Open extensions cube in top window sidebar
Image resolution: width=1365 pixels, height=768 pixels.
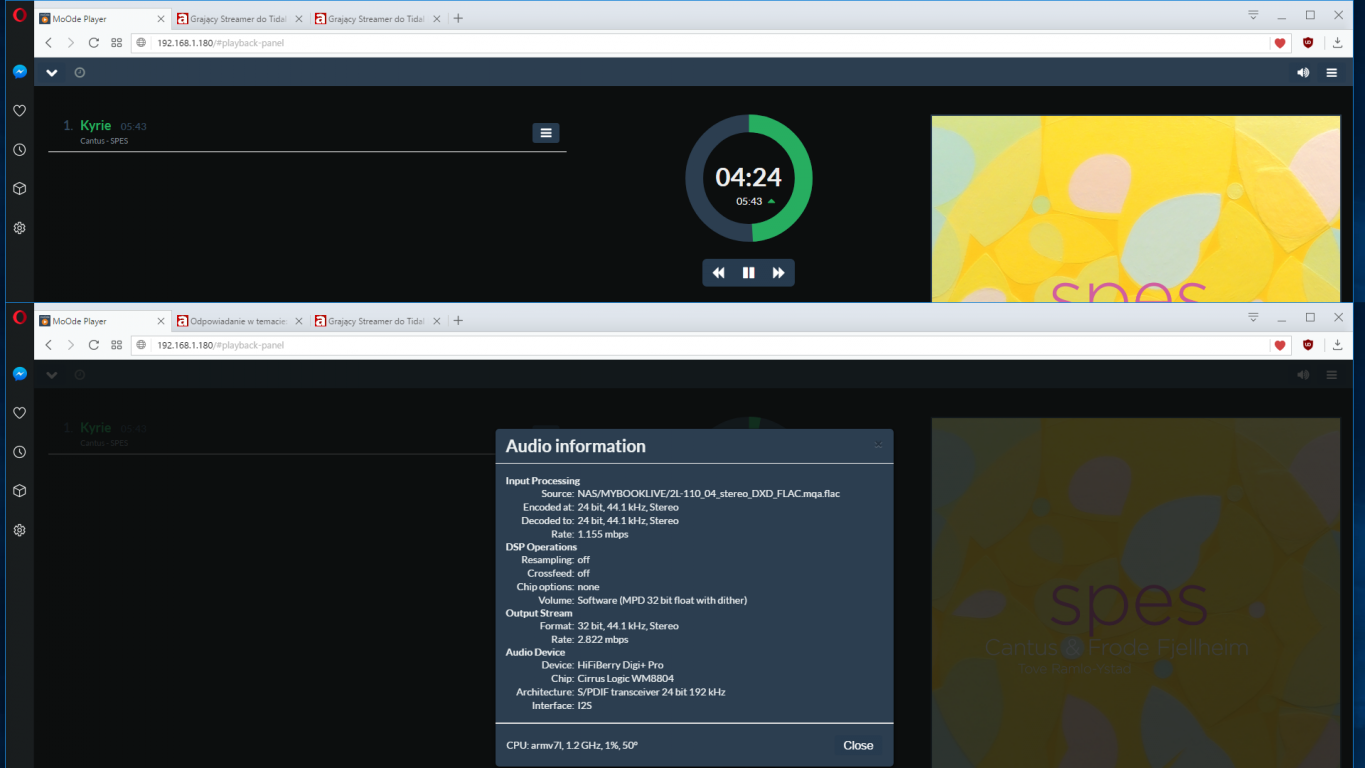click(x=19, y=189)
